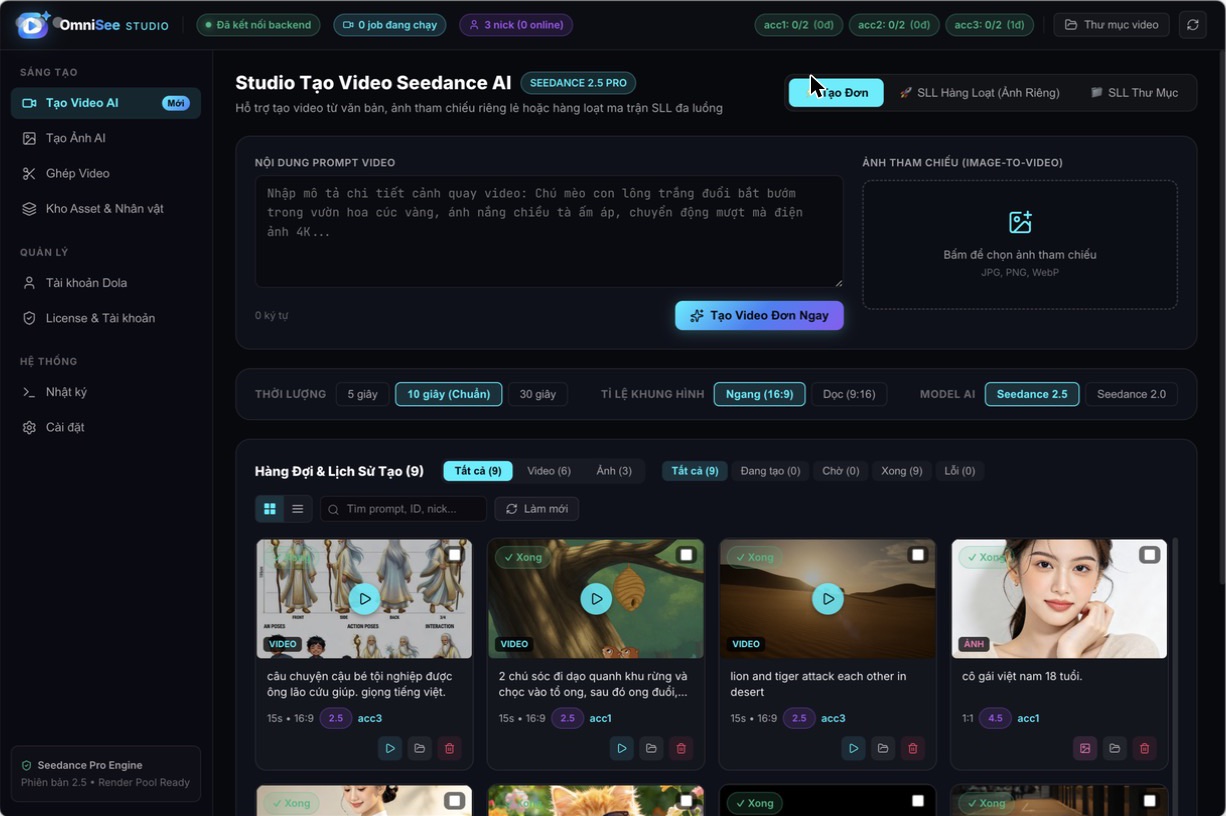The image size is (1226, 816).
Task: Tick checkbox on lion and tiger card
Action: [x=918, y=555]
